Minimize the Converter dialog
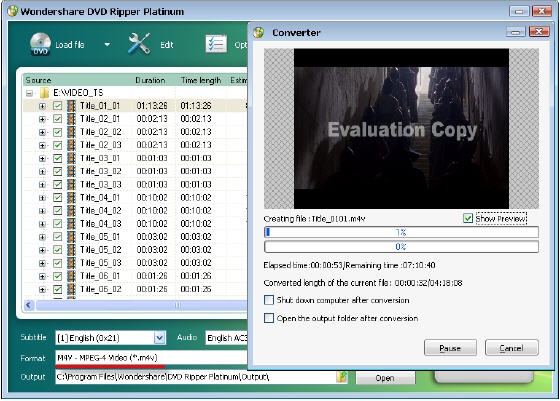 (x=516, y=32)
